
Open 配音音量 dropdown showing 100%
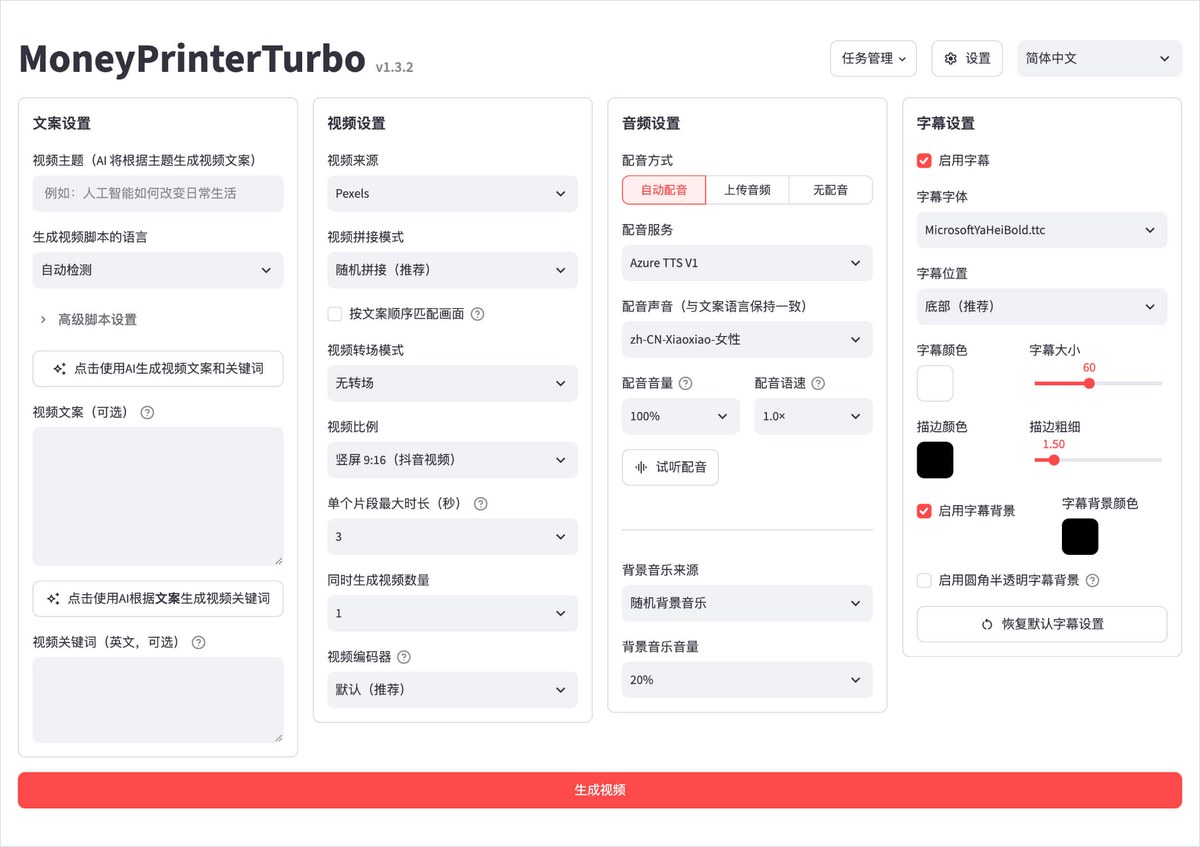pyautogui.click(x=681, y=416)
